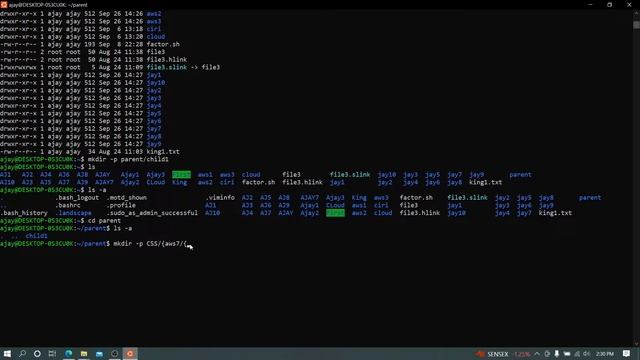This screenshot has width=640, height=360.
Task: Check the battery status tray icon
Action: [567, 354]
